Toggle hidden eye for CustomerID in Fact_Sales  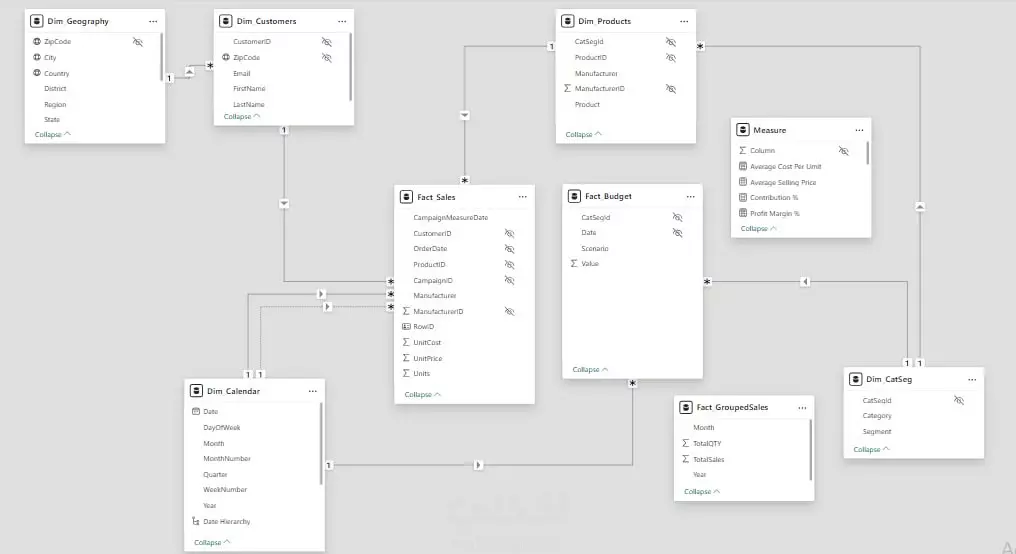click(509, 233)
